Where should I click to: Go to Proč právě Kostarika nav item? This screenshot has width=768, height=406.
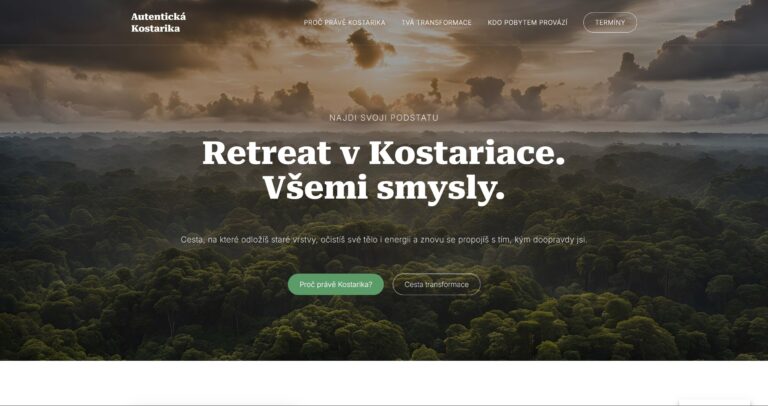(344, 23)
